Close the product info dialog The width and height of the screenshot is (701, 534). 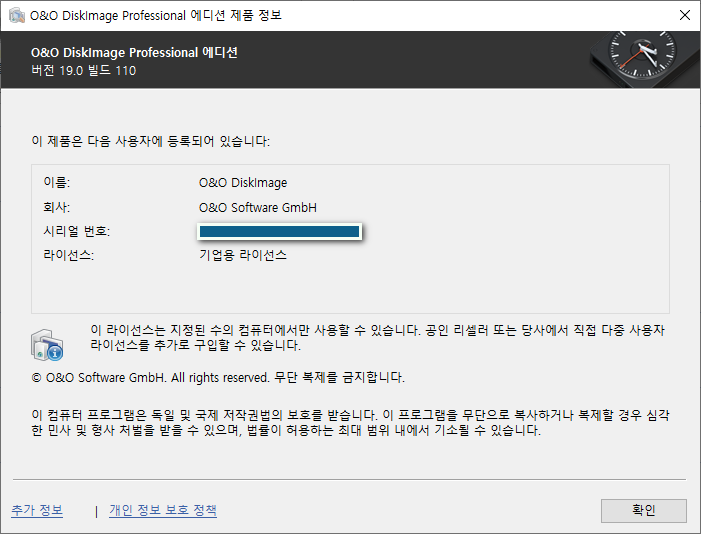(684, 15)
